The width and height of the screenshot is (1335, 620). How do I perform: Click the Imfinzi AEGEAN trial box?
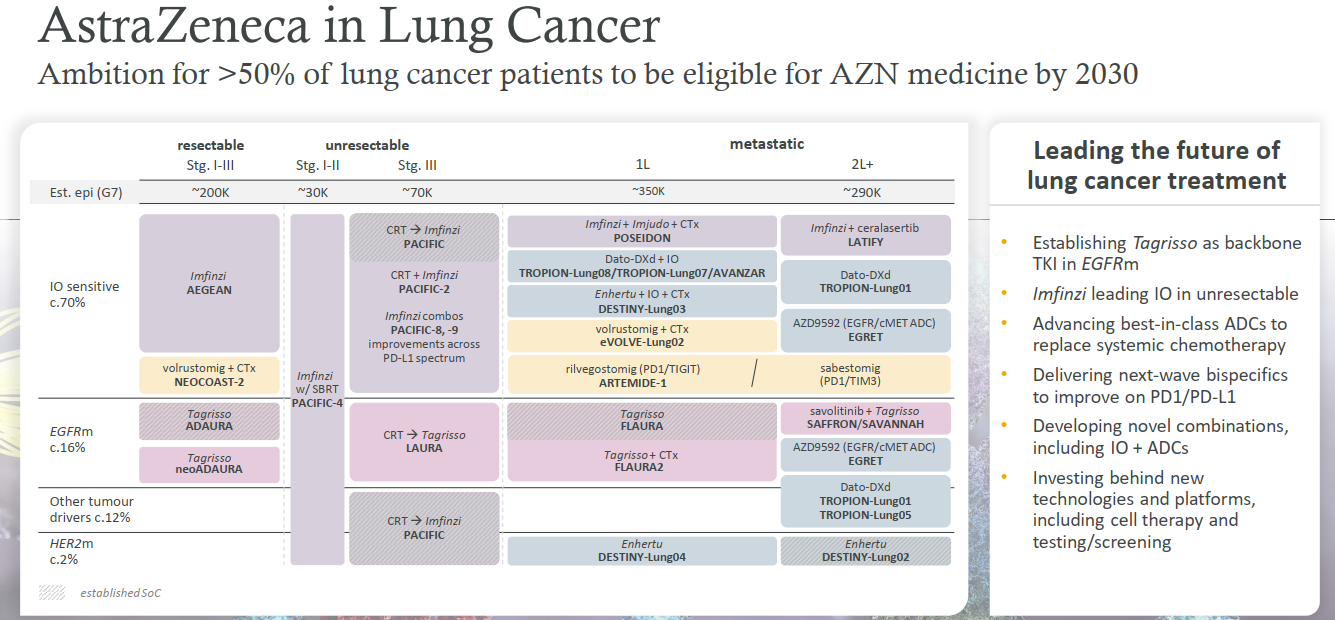point(209,283)
